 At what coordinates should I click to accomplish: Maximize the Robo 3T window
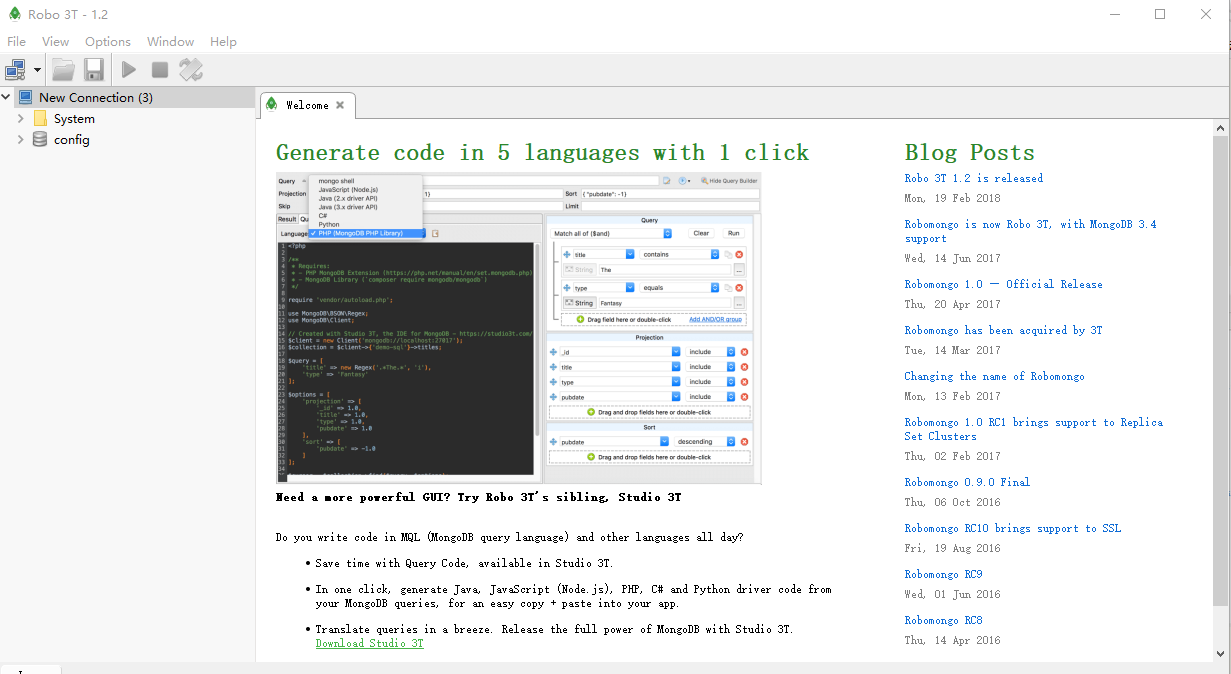pos(1160,14)
